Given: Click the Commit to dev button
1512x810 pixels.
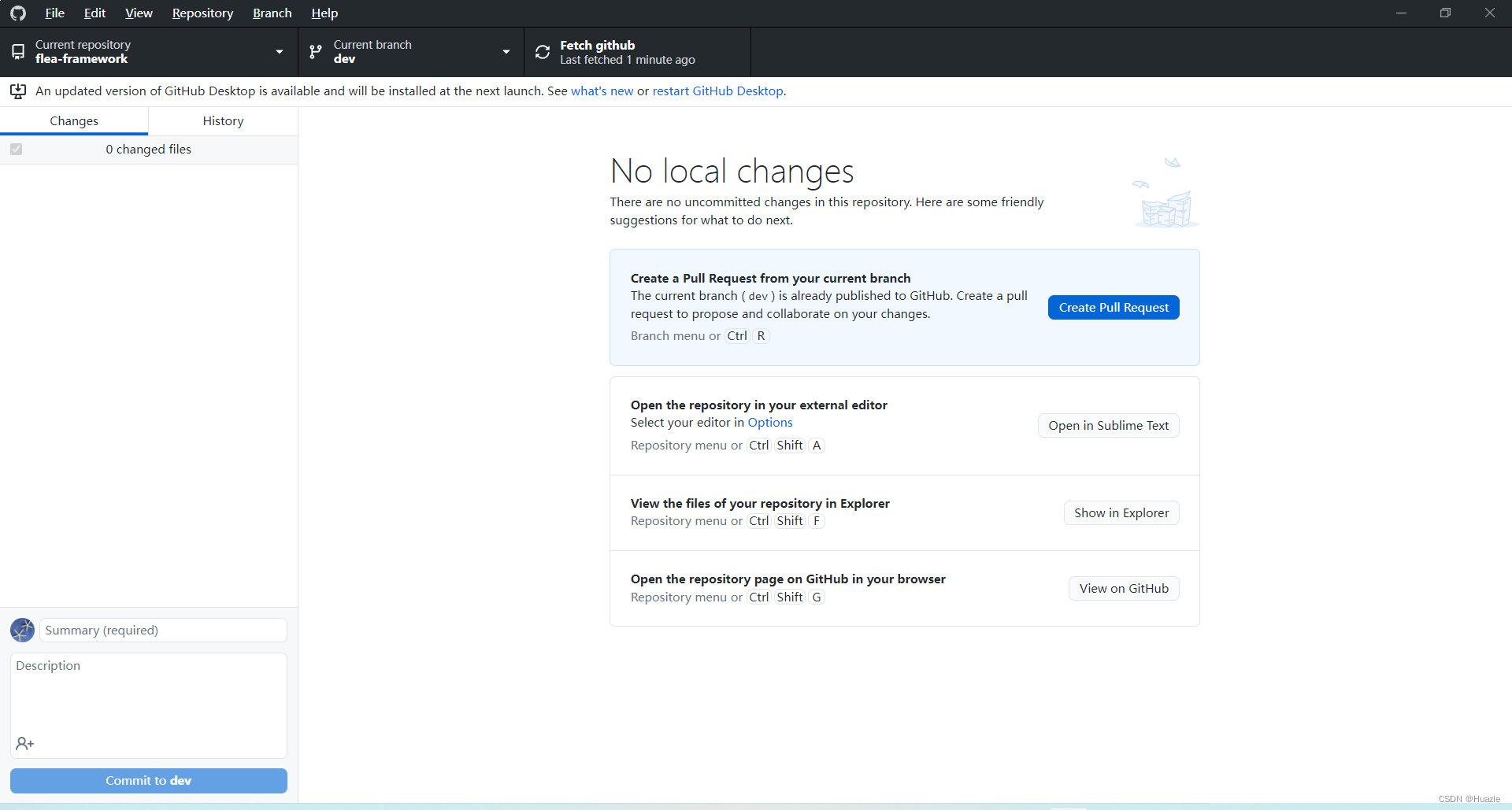Looking at the screenshot, I should 149,781.
